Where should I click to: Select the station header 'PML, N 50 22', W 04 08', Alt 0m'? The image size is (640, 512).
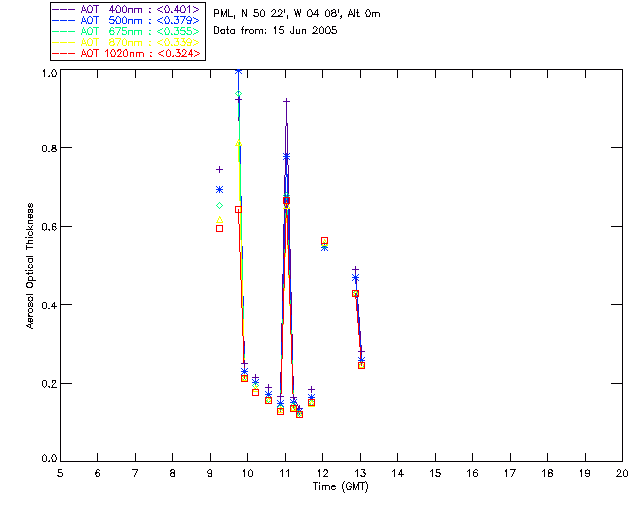tap(297, 13)
